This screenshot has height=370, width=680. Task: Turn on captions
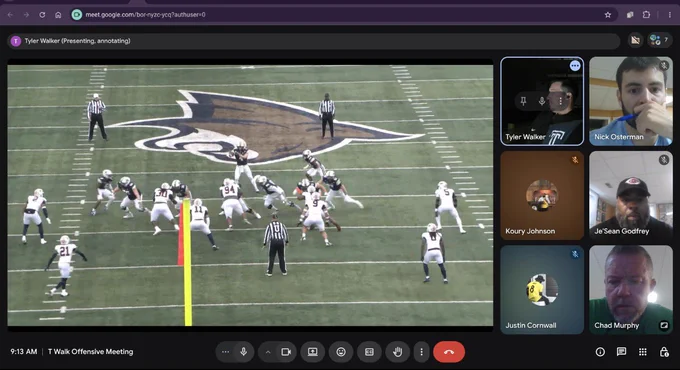click(369, 352)
